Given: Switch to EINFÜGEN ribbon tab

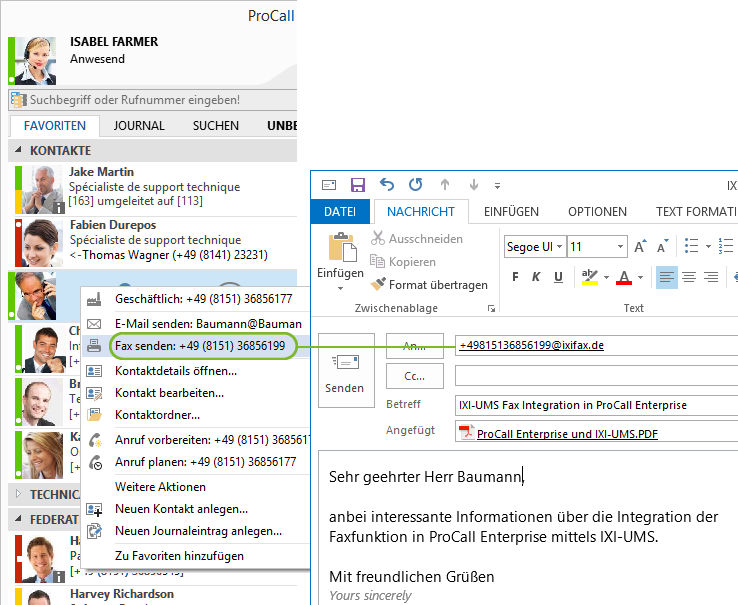Looking at the screenshot, I should click(x=511, y=211).
